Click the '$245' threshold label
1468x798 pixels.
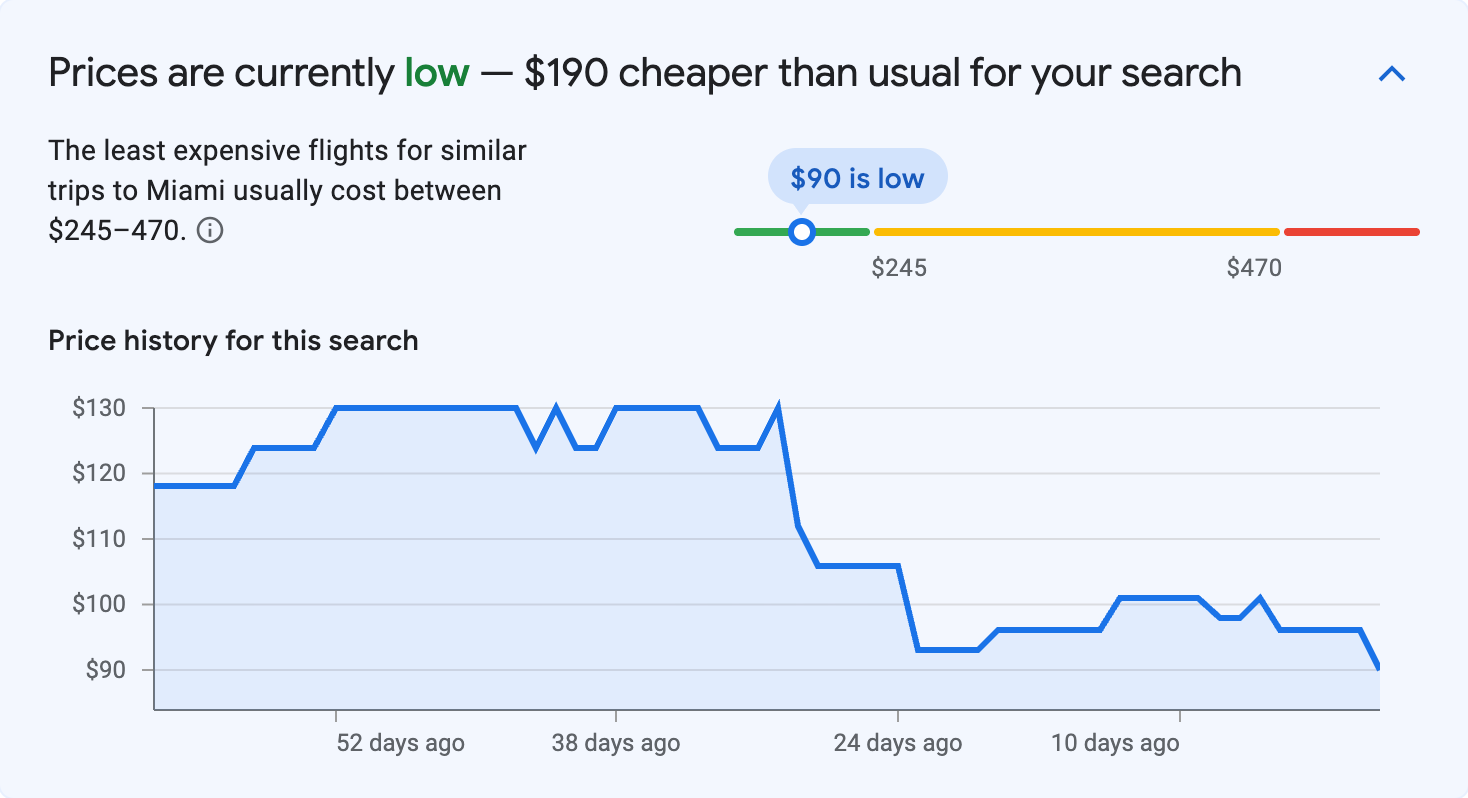pyautogui.click(x=900, y=267)
